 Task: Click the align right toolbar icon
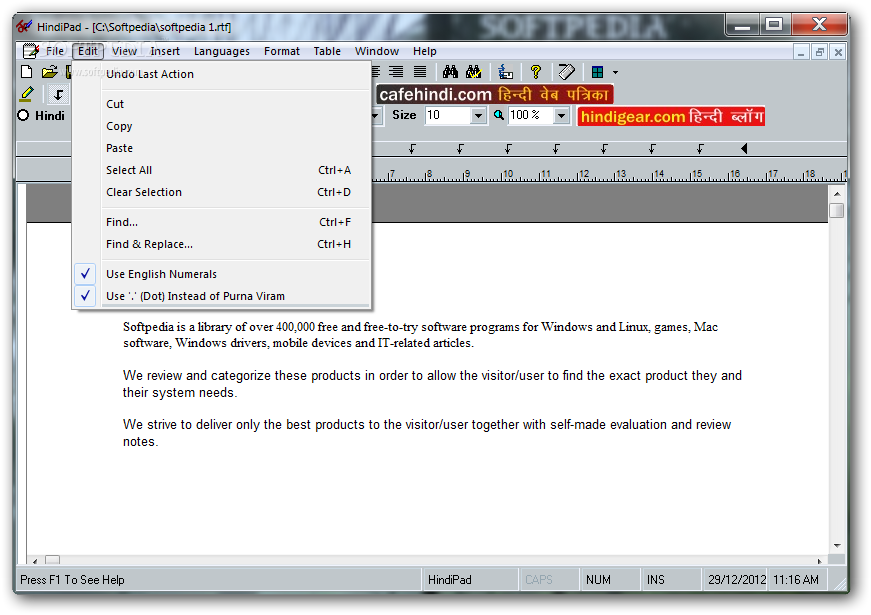click(x=396, y=72)
